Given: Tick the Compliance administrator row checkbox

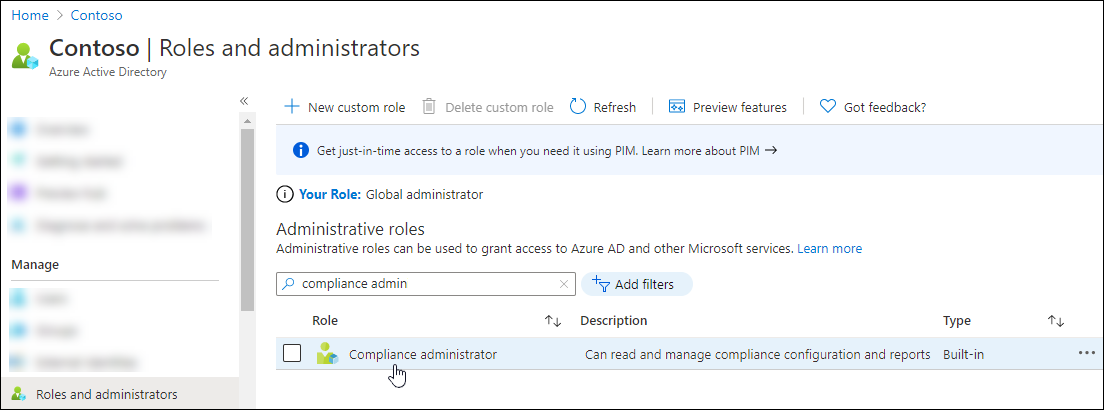Looking at the screenshot, I should pos(292,354).
